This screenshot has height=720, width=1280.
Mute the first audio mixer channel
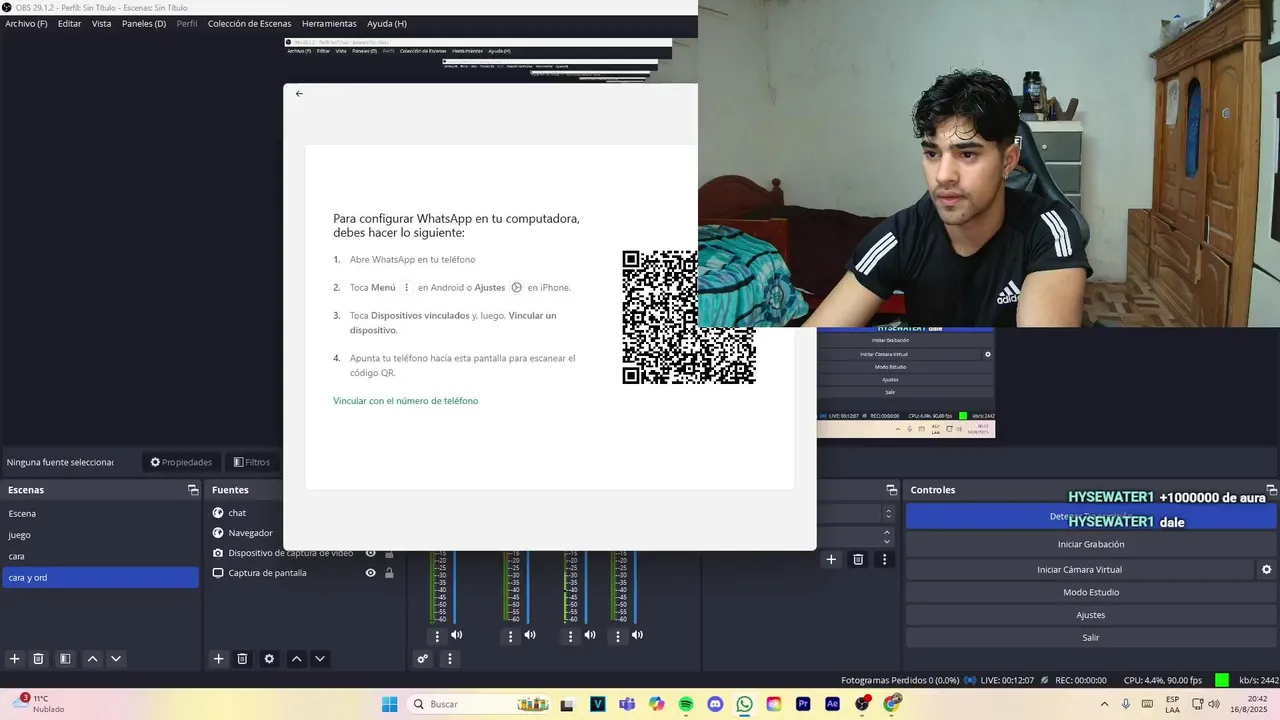point(457,635)
